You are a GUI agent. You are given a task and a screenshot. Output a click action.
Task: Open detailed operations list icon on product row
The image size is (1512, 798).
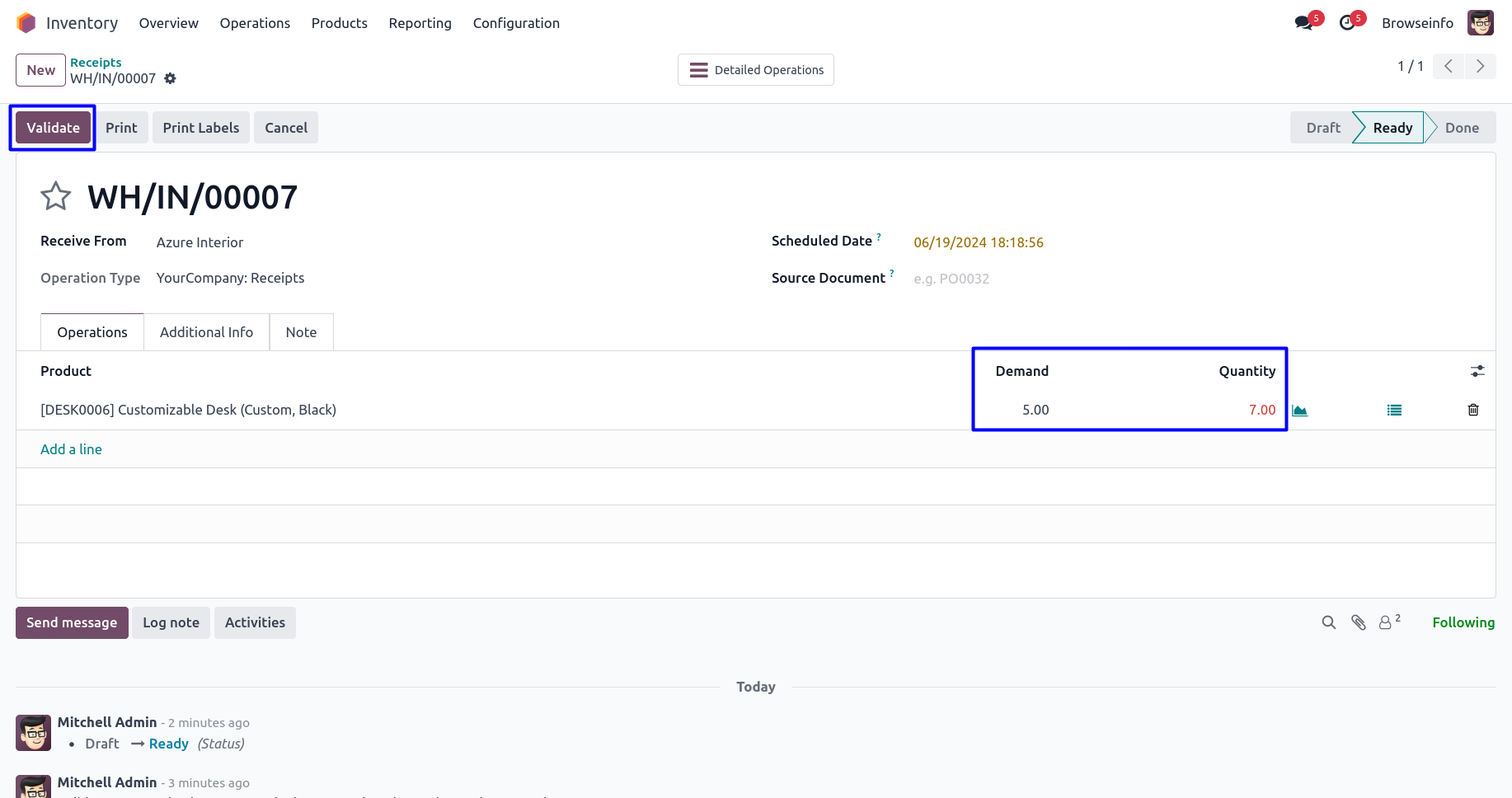pos(1394,411)
